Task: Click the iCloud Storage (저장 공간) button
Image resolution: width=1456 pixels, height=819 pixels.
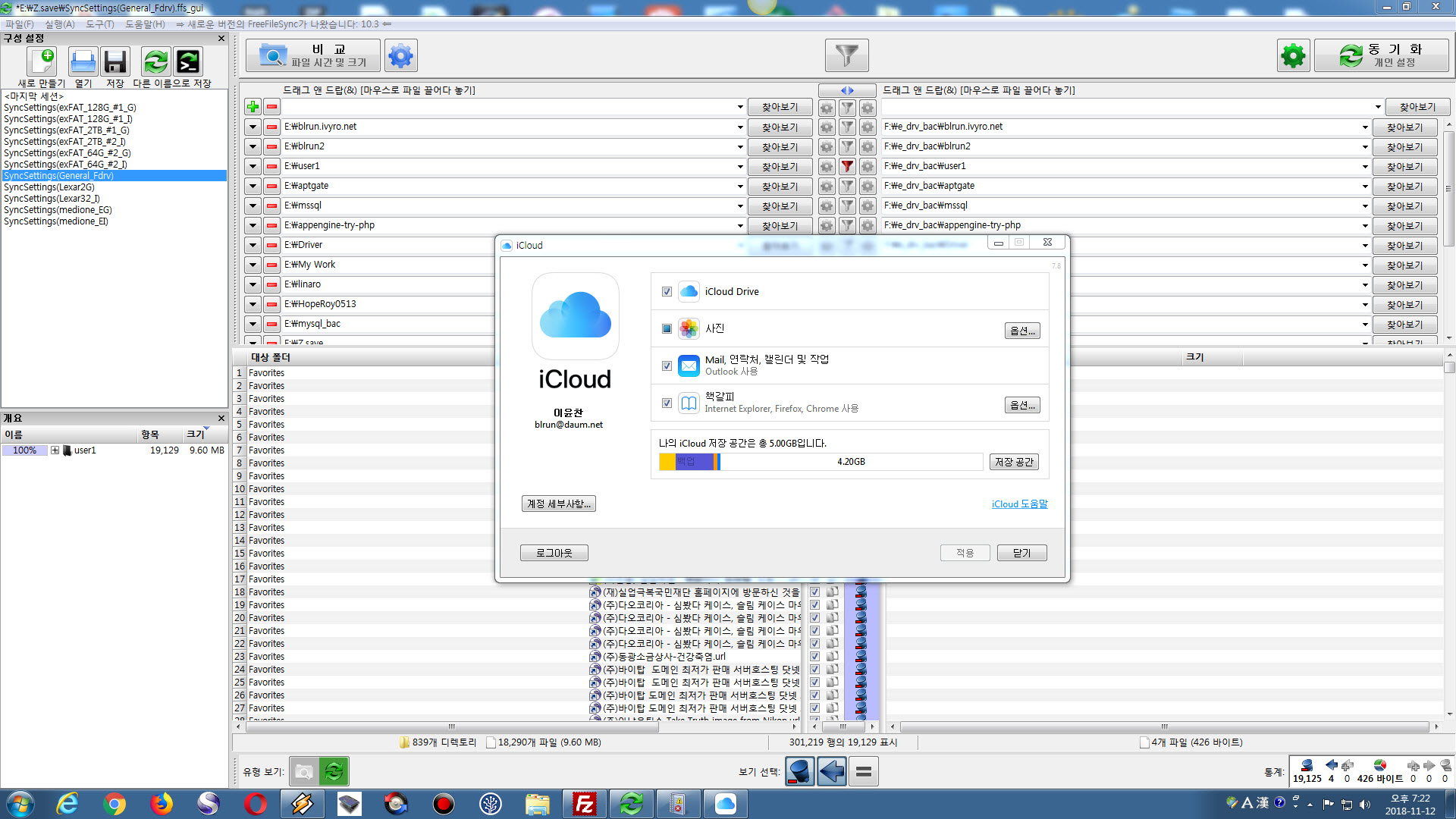Action: tap(1014, 462)
